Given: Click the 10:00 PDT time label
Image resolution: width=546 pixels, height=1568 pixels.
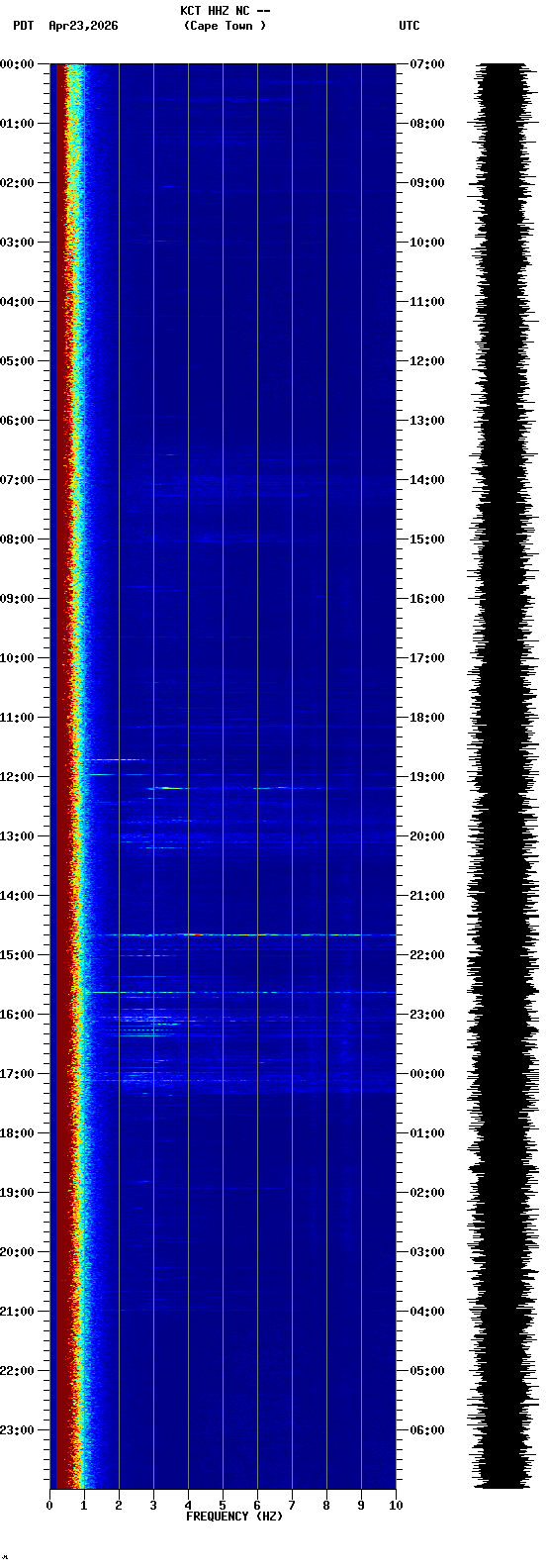Looking at the screenshot, I should tap(17, 658).
